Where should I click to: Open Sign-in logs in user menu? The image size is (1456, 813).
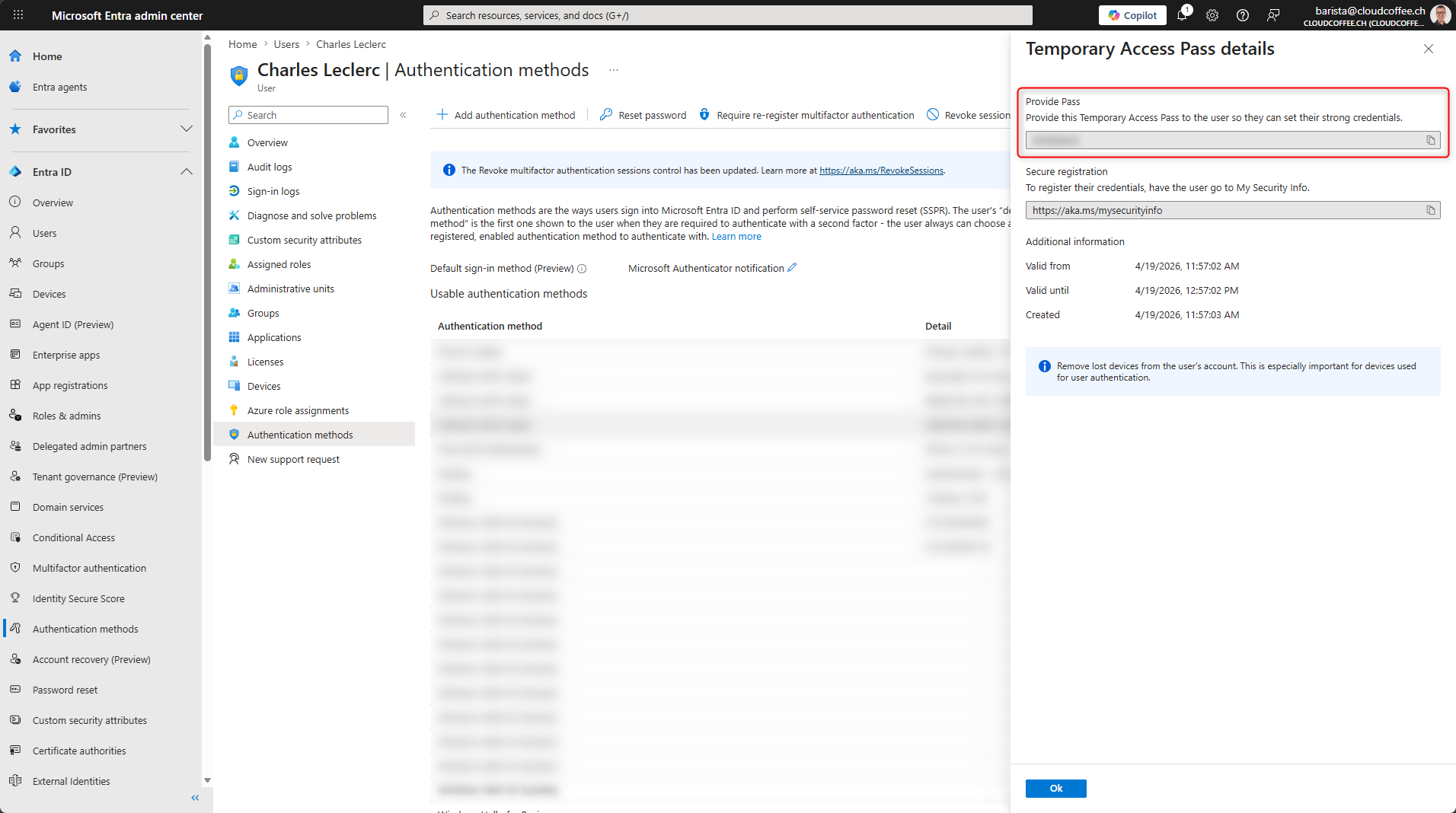(273, 191)
